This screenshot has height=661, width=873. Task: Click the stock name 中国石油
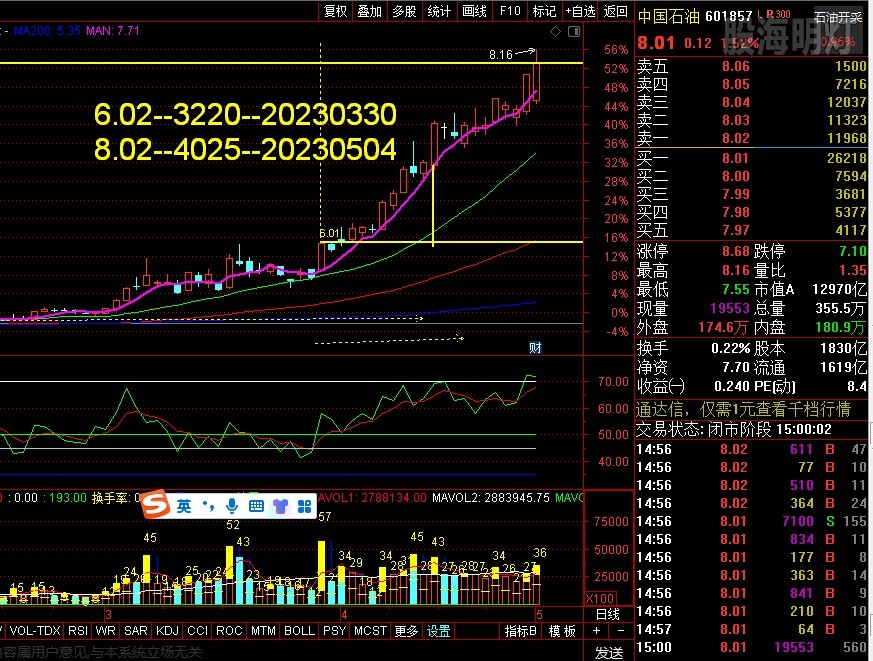click(x=668, y=16)
